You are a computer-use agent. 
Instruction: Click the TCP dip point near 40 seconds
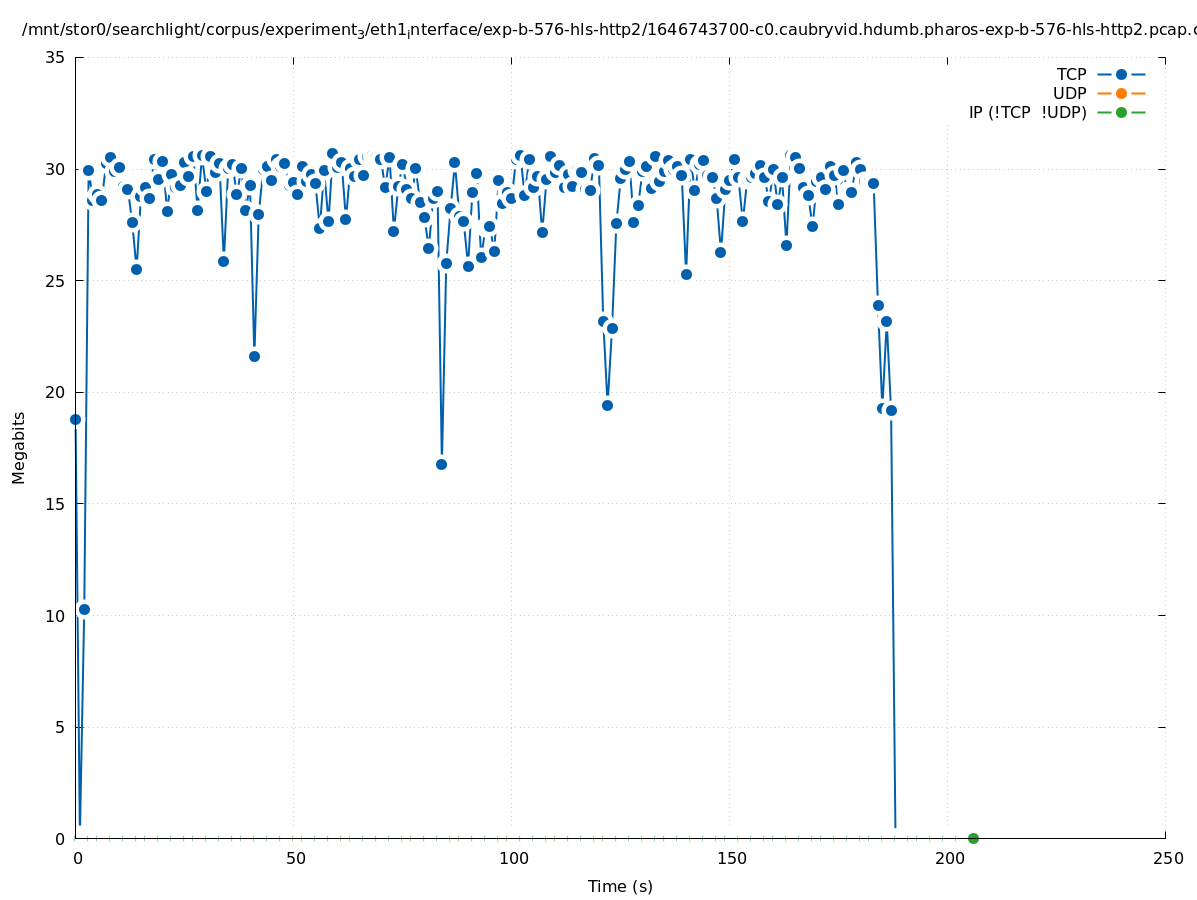(254, 356)
